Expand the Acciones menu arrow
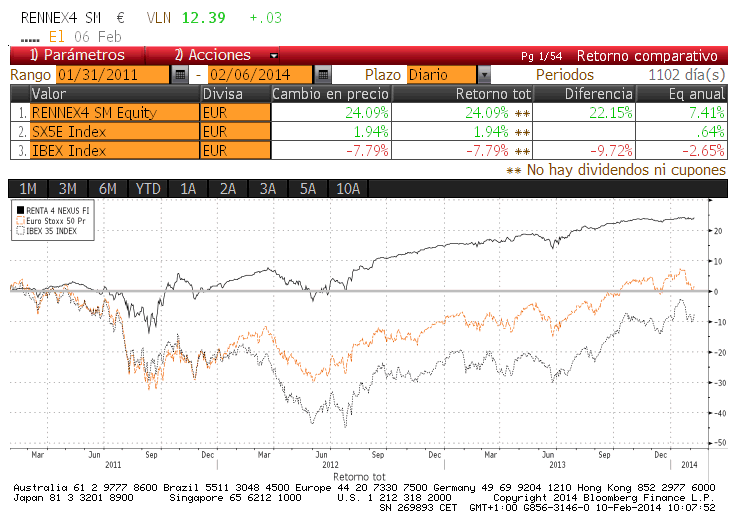This screenshot has height=527, width=736. (x=274, y=56)
